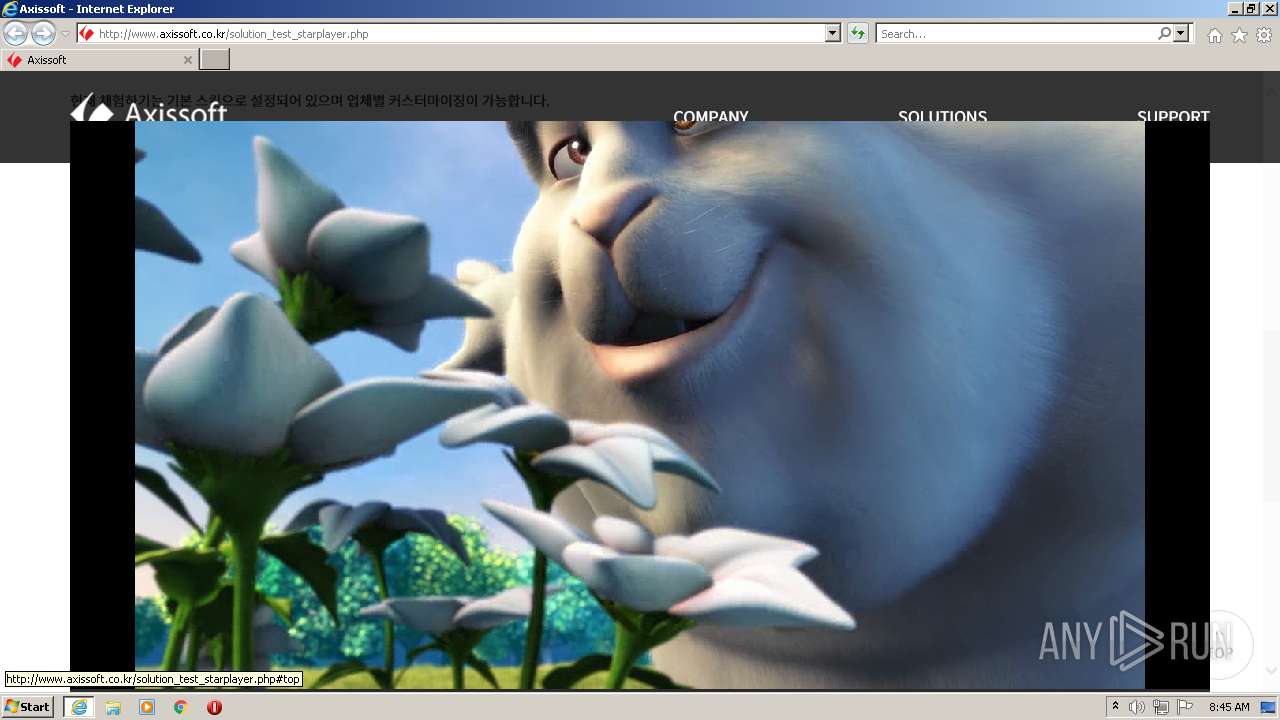
Task: Open a new blank tab
Action: pyautogui.click(x=215, y=60)
